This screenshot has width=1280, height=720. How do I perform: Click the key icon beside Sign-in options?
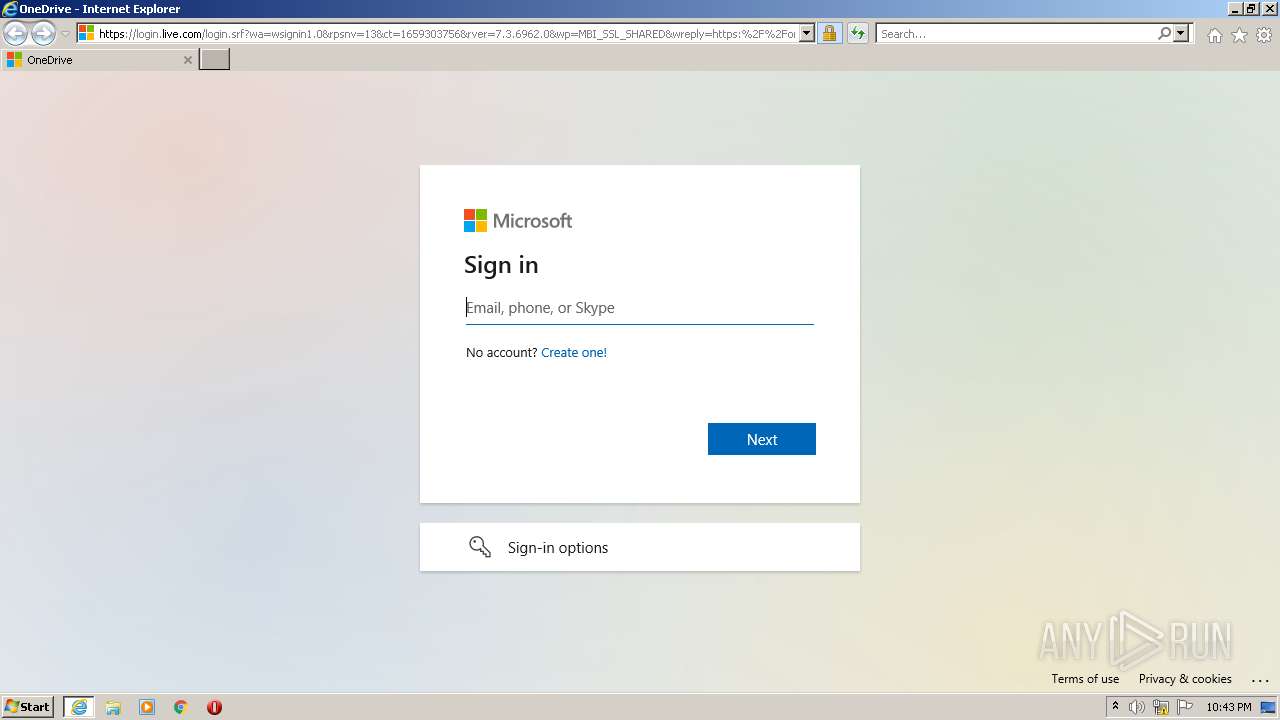pyautogui.click(x=480, y=547)
